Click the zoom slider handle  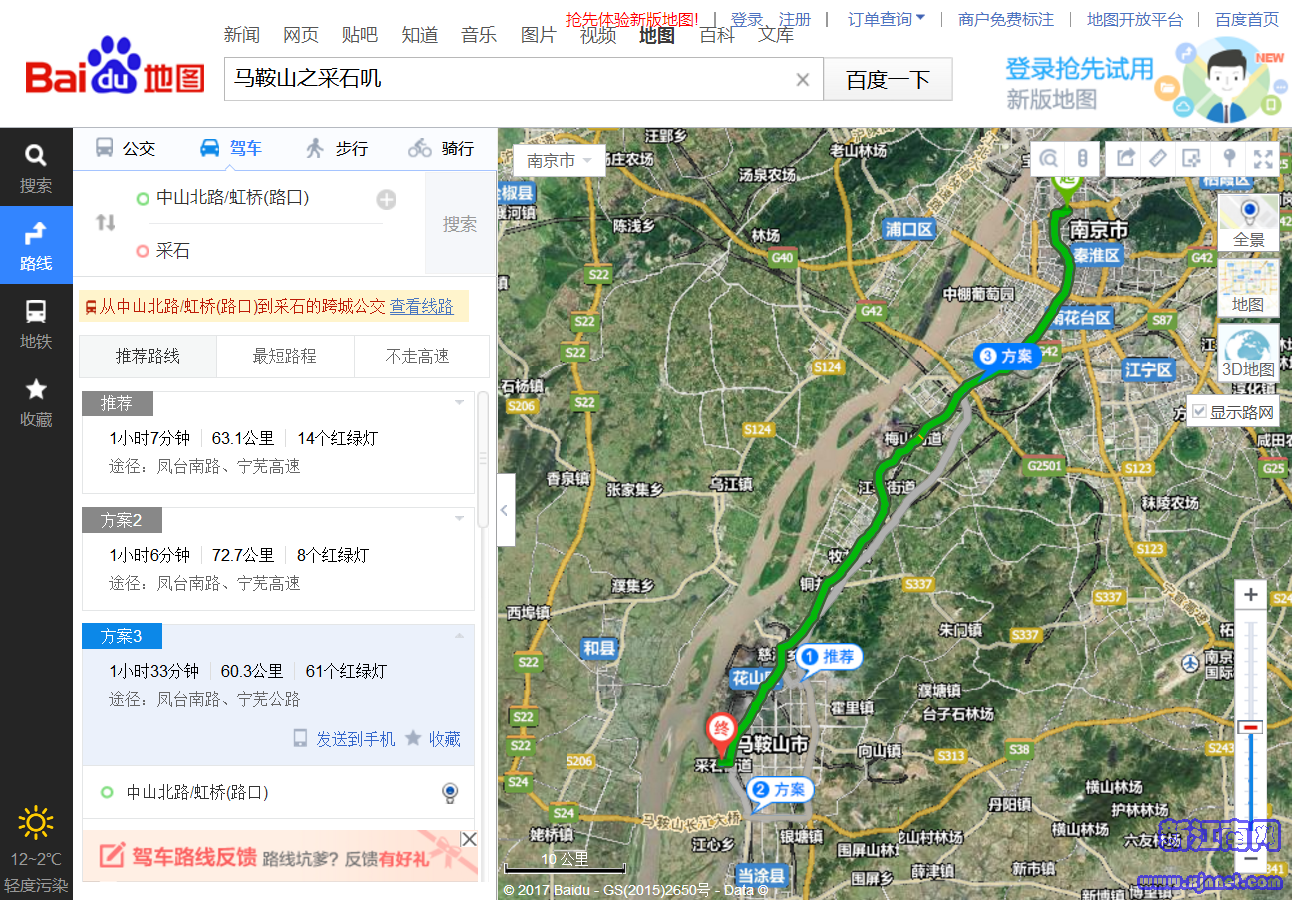click(x=1250, y=728)
